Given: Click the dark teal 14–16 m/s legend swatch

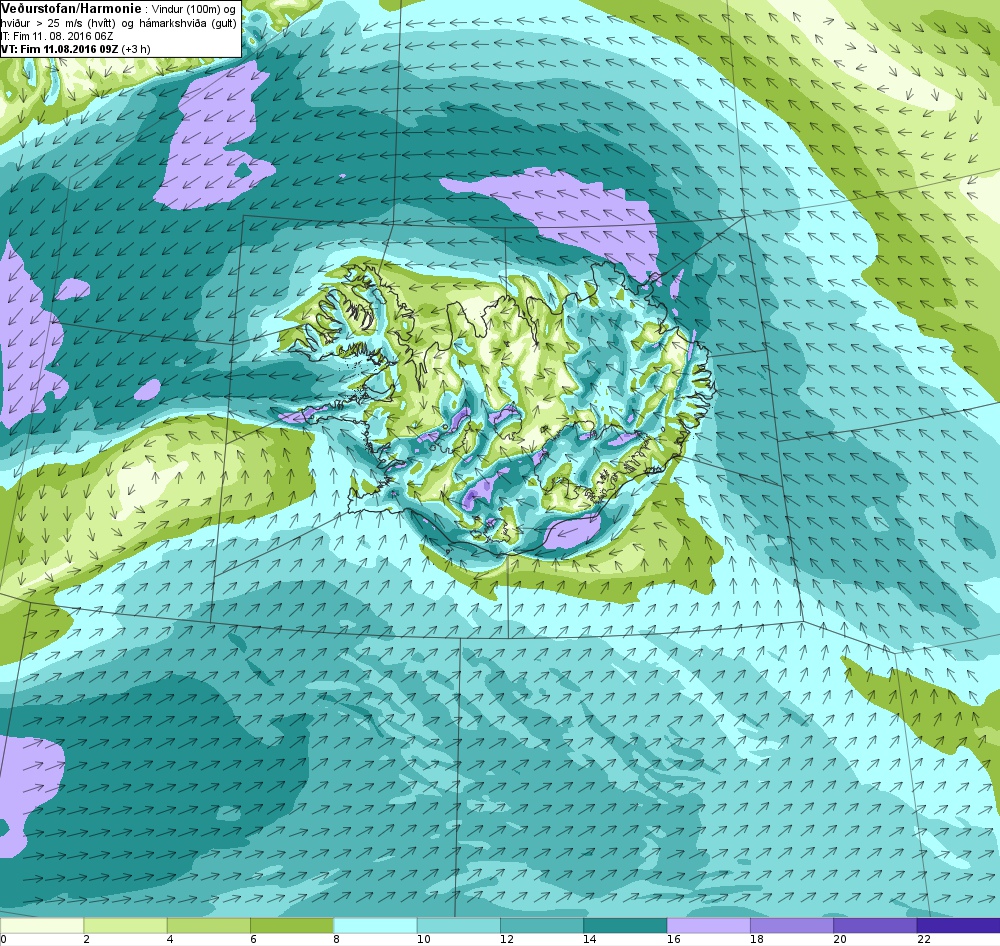Looking at the screenshot, I should click(625, 925).
